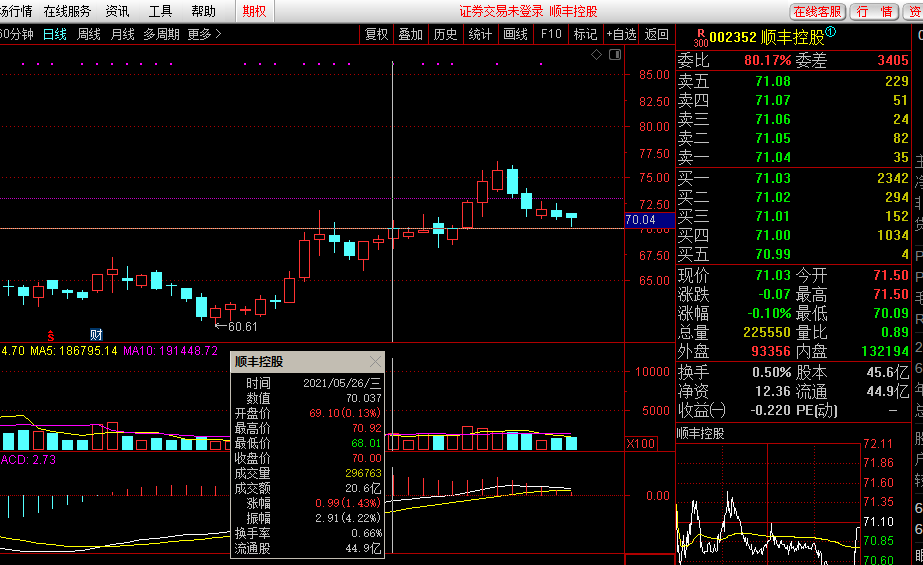Open the 工具 menu
Viewport: 923px width, 565px height.
pos(160,11)
